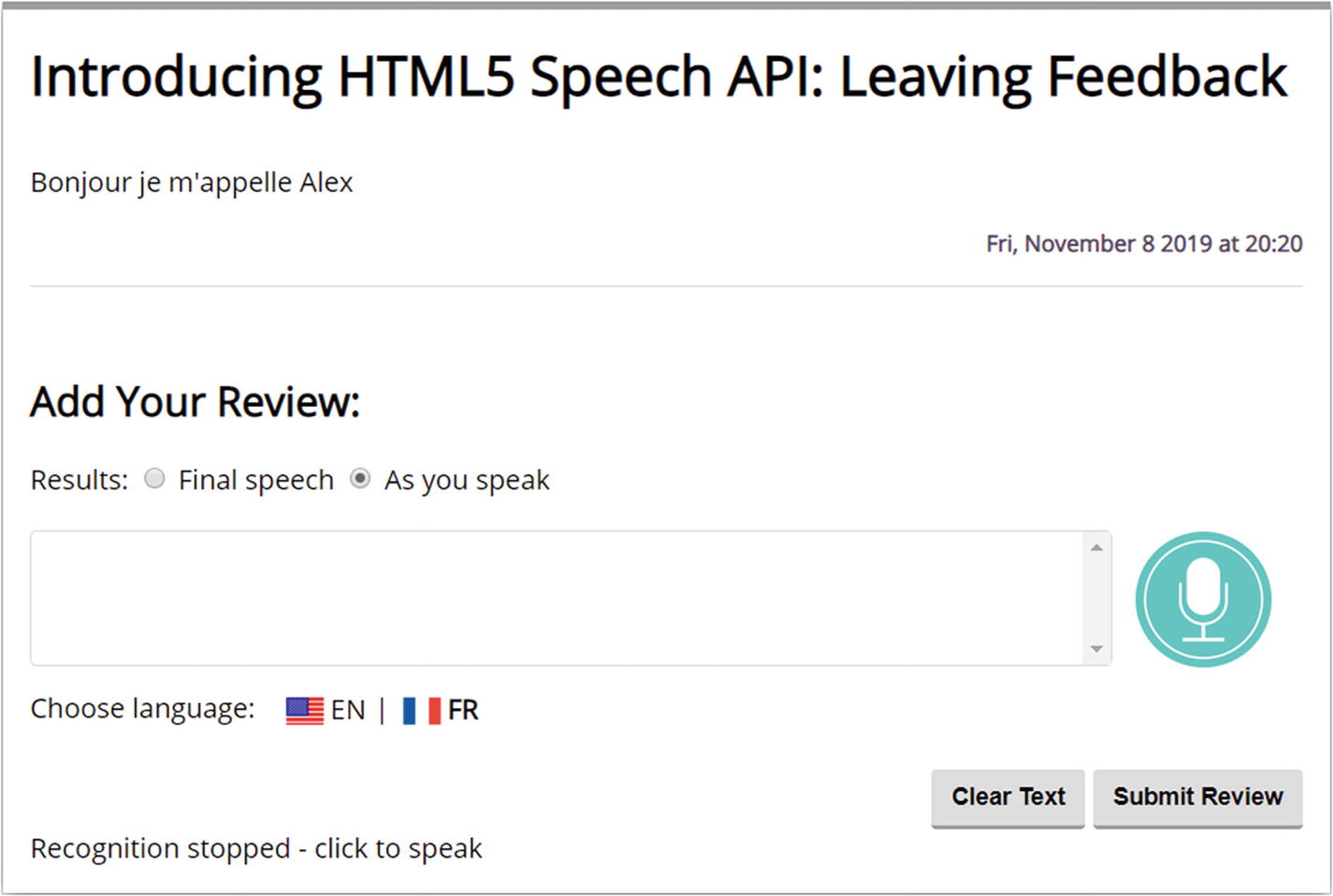
Task: Click the textarea scroll down arrow
Action: [x=1096, y=649]
